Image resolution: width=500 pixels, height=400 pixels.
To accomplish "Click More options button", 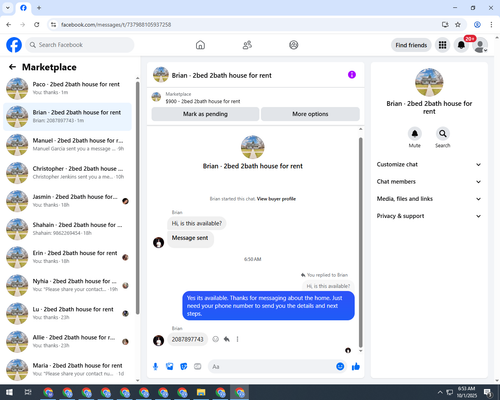I will click(310, 114).
